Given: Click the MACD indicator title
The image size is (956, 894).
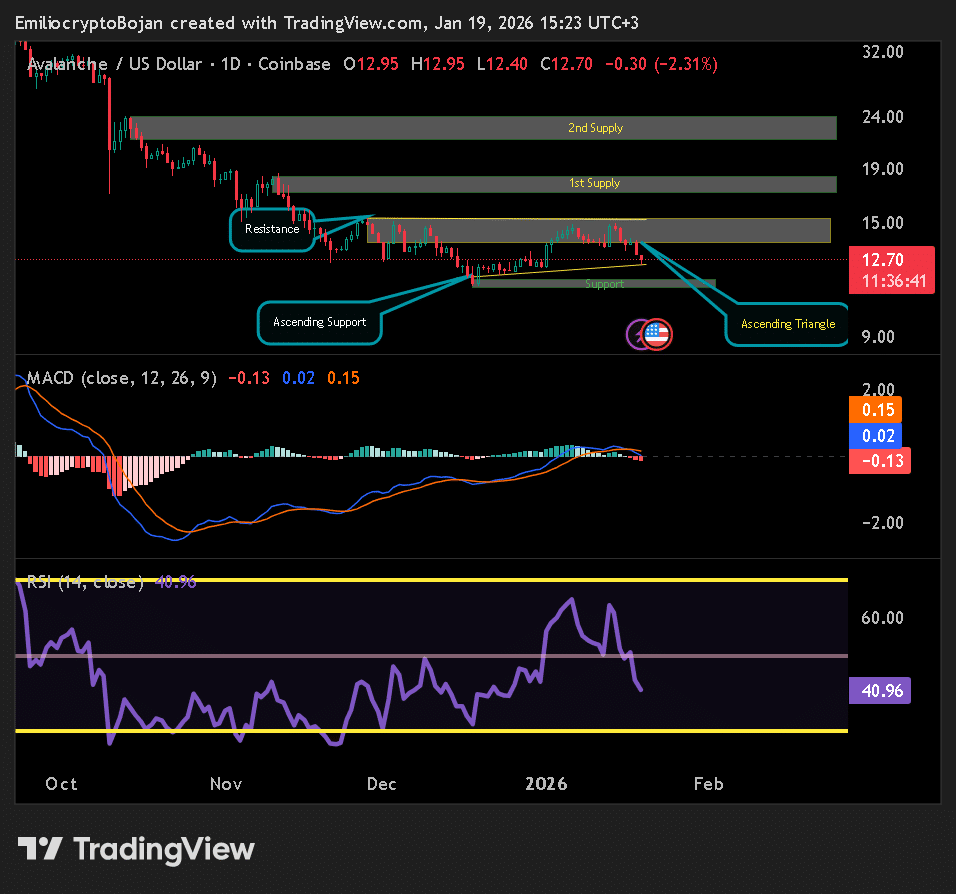Looking at the screenshot, I should click(121, 378).
